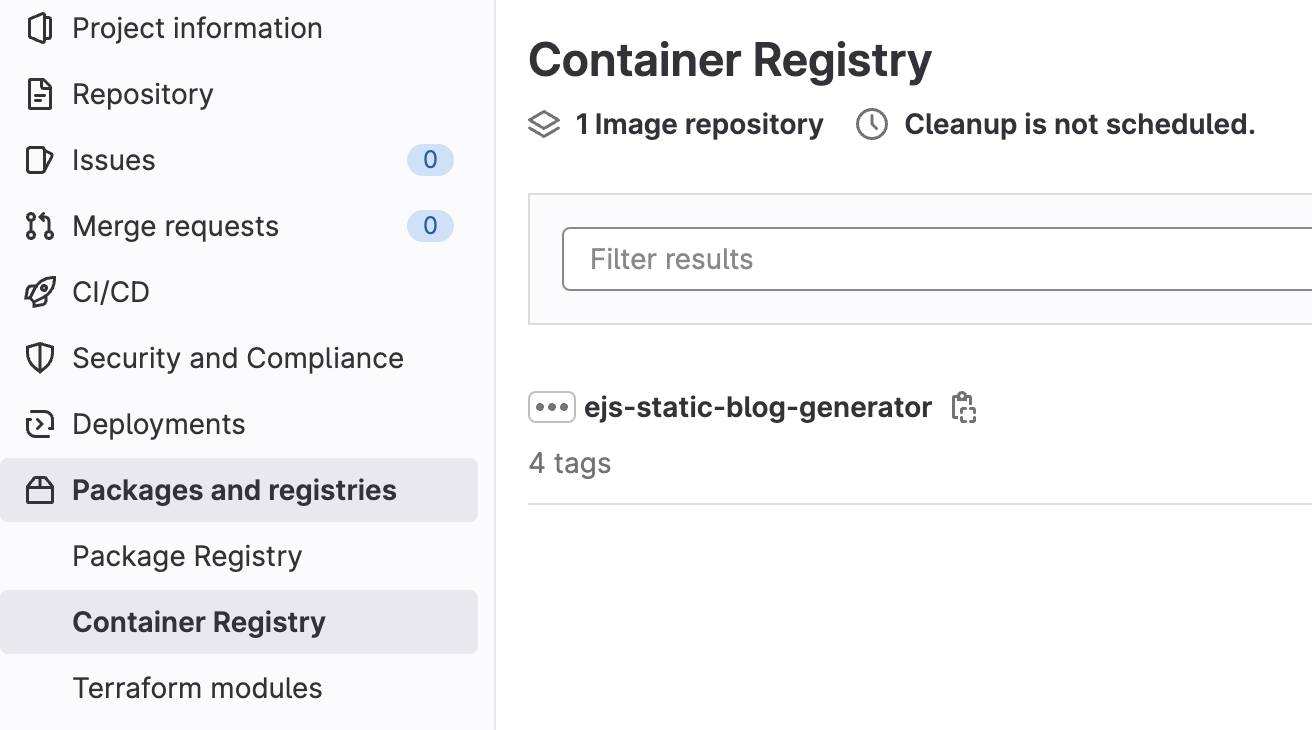Open Repository from the sidebar

[143, 94]
